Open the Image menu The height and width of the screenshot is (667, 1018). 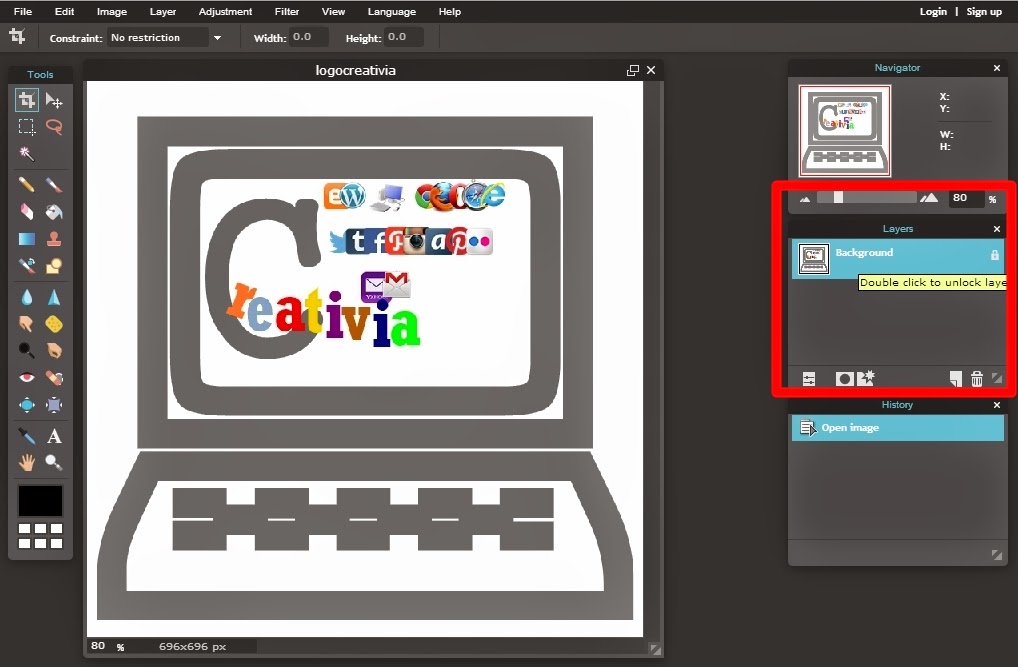[x=112, y=12]
